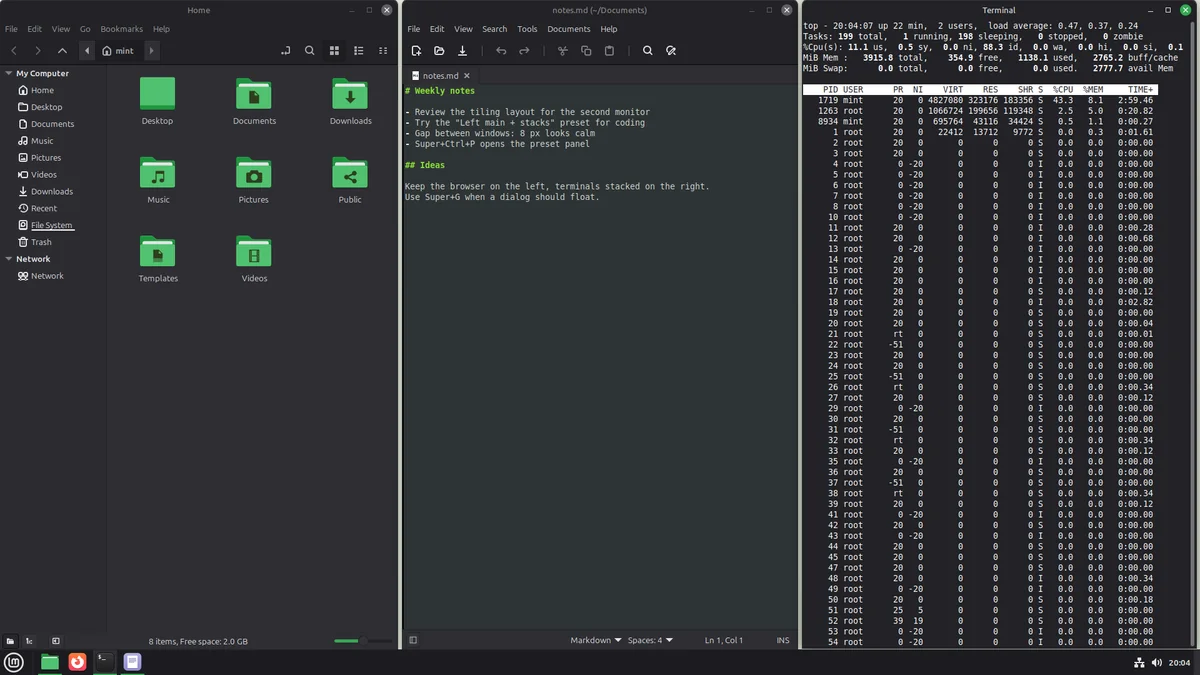This screenshot has width=1200, height=675.
Task: Paste clipboard in the text editor
Action: click(x=609, y=50)
